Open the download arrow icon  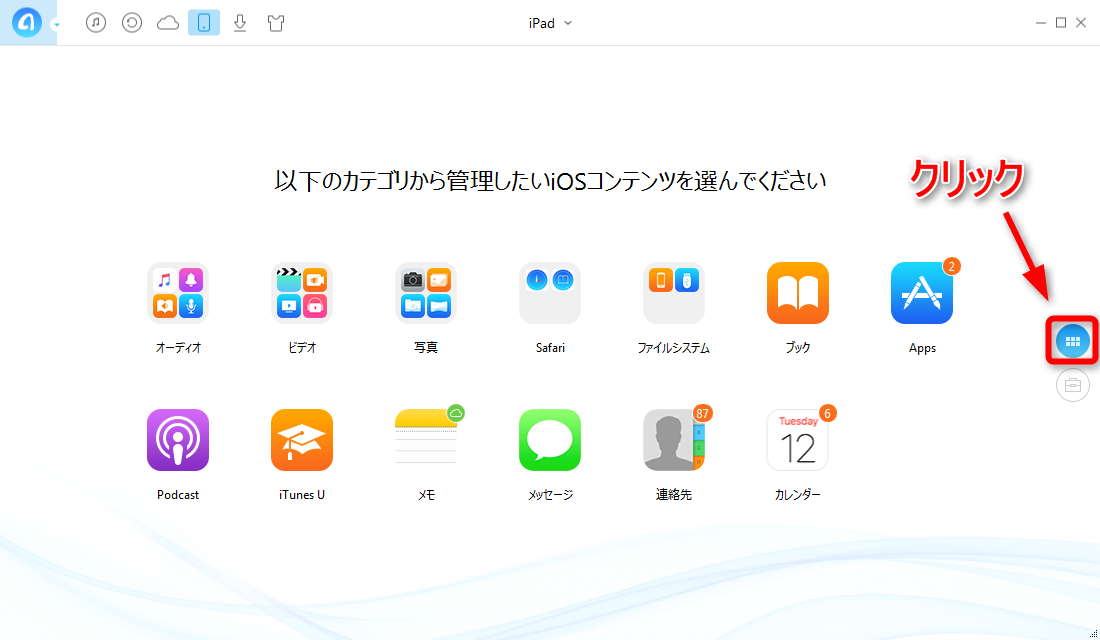point(240,22)
